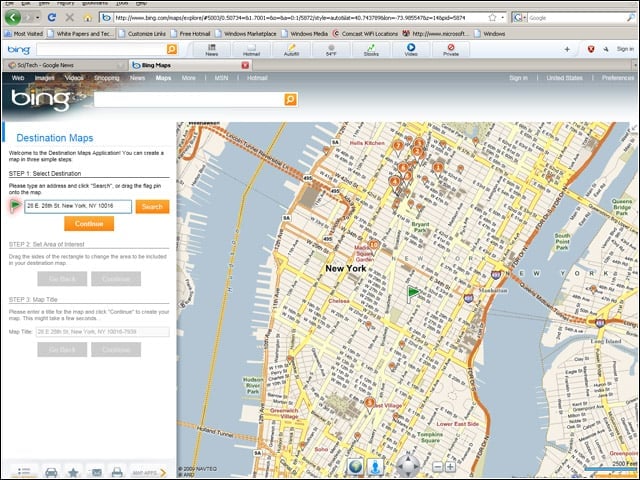Open driving directions car icon
This screenshot has height=480, width=640.
pyautogui.click(x=51, y=472)
